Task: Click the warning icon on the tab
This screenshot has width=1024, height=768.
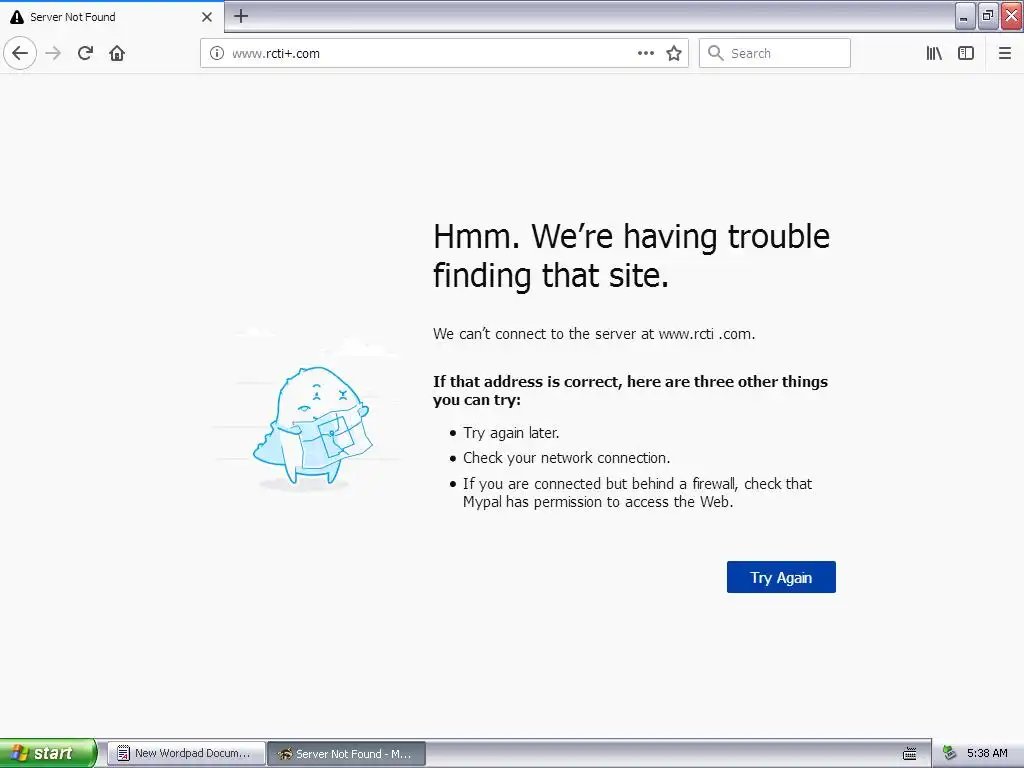Action: coord(17,17)
